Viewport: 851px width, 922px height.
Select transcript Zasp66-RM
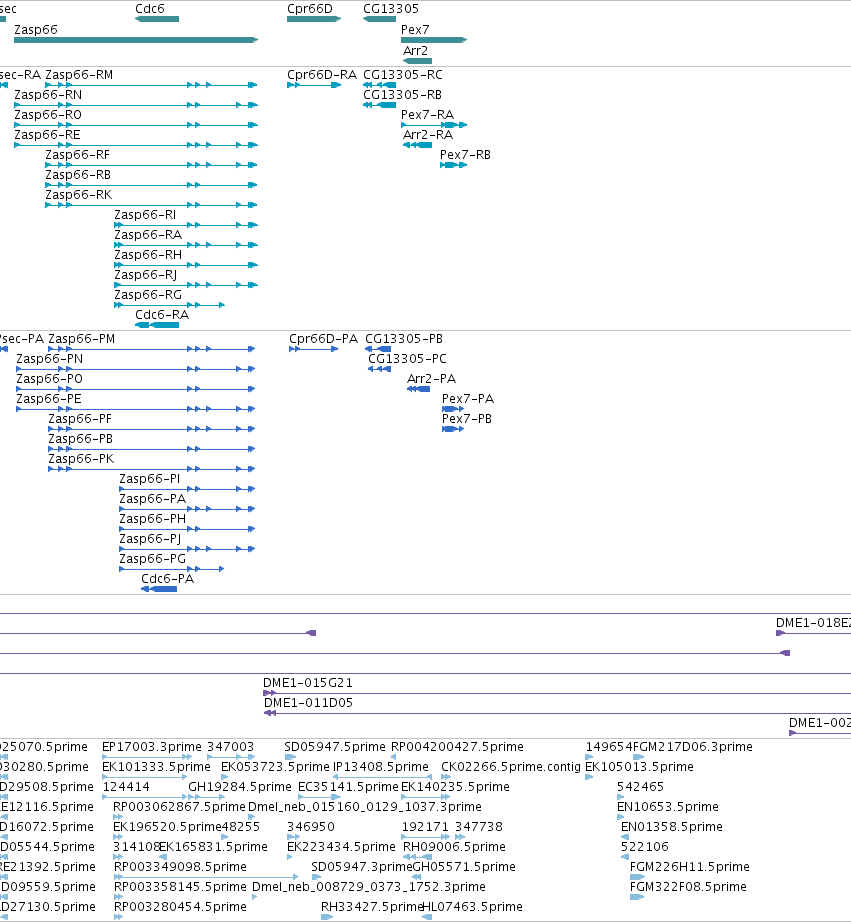click(x=151, y=85)
